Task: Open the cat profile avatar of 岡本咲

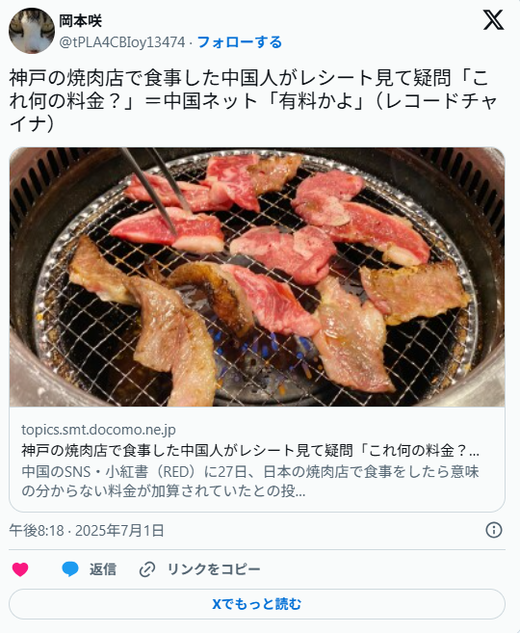Action: 31,31
